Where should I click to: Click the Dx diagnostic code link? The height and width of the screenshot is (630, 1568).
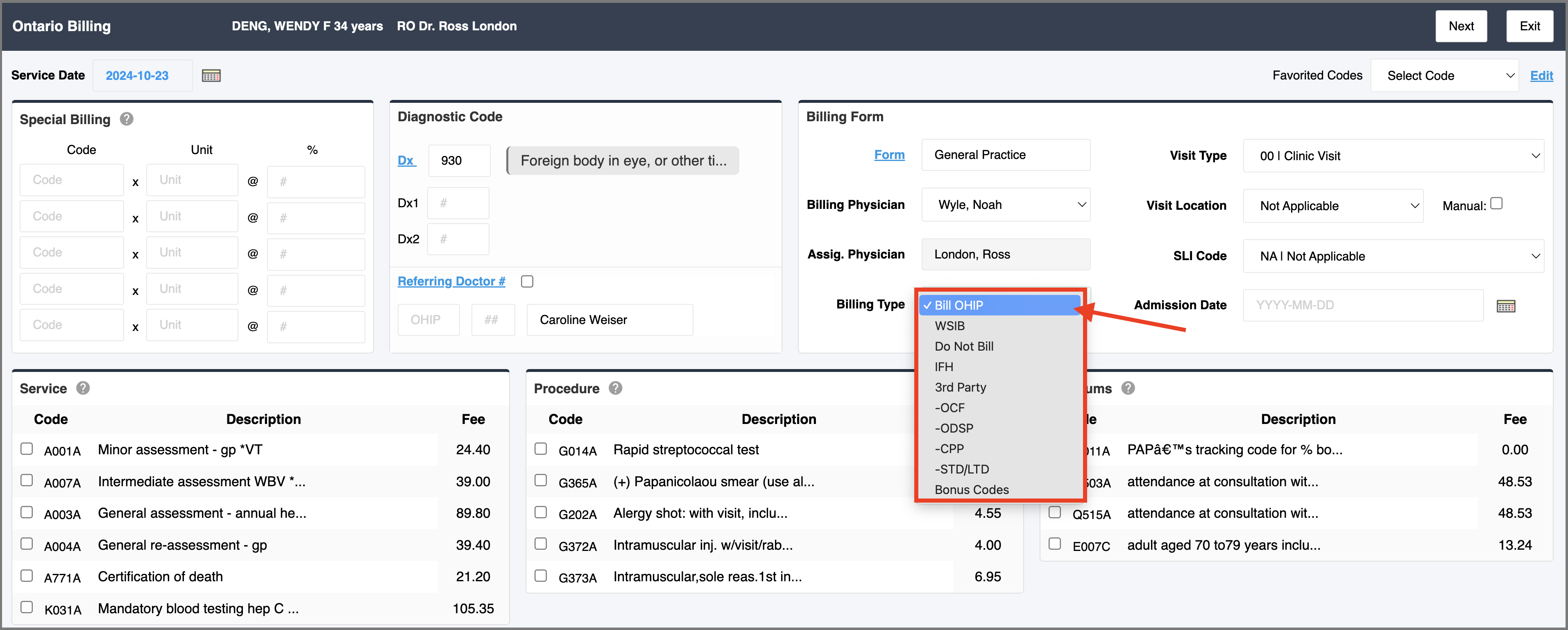[406, 160]
